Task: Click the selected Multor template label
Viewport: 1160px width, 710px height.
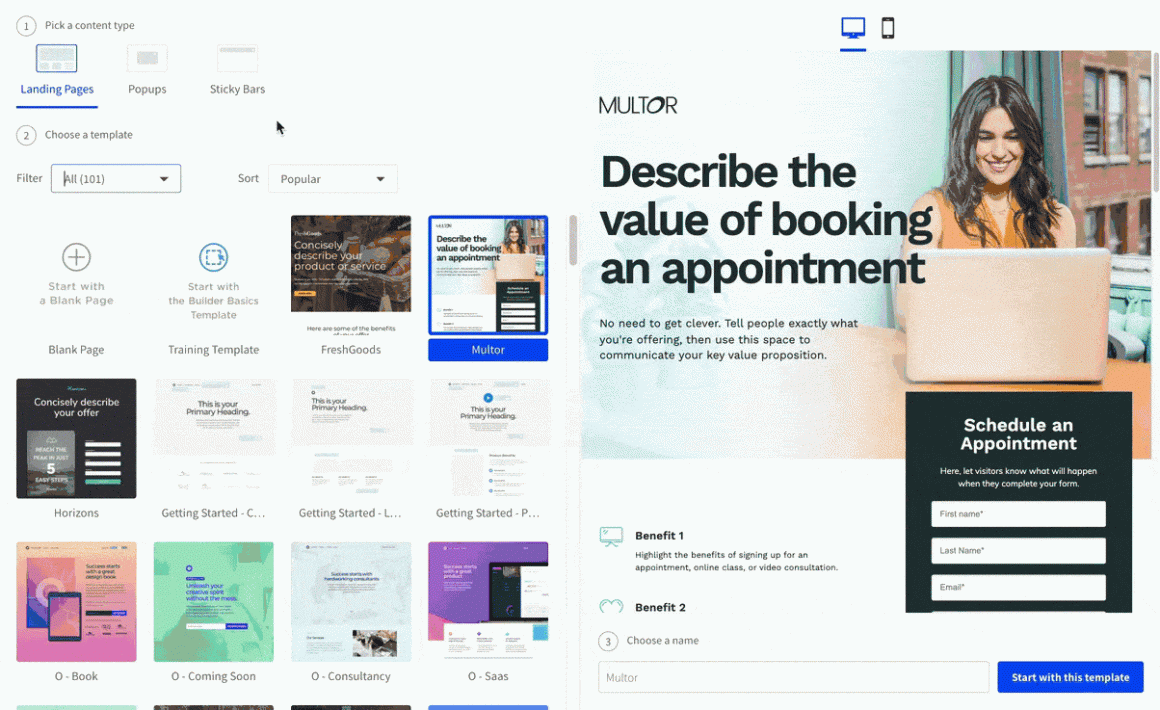Action: pos(488,350)
